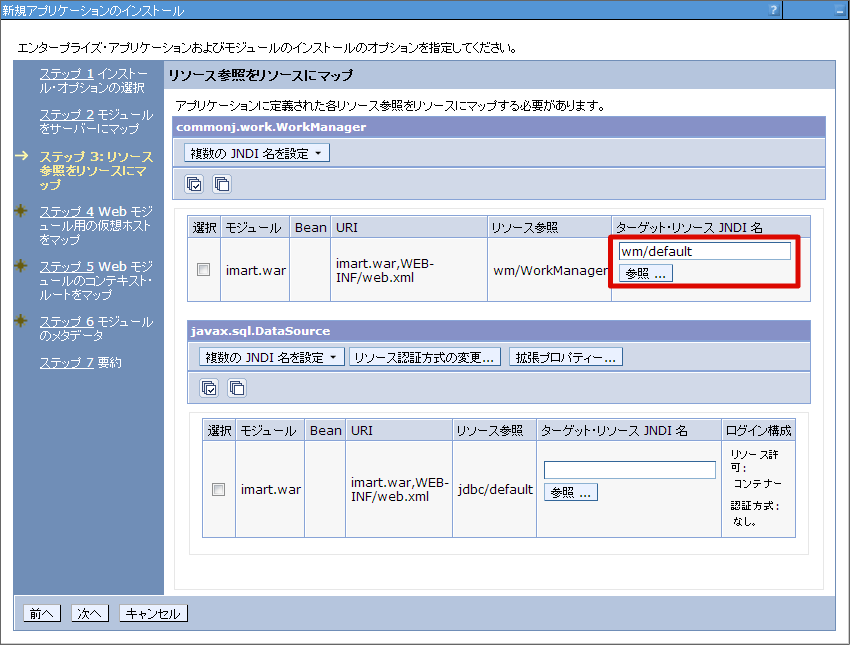Image resolution: width=850 pixels, height=645 pixels.
Task: Open 複数の JNDI 名を設定 dropdown under WorkManager
Action: 256,153
